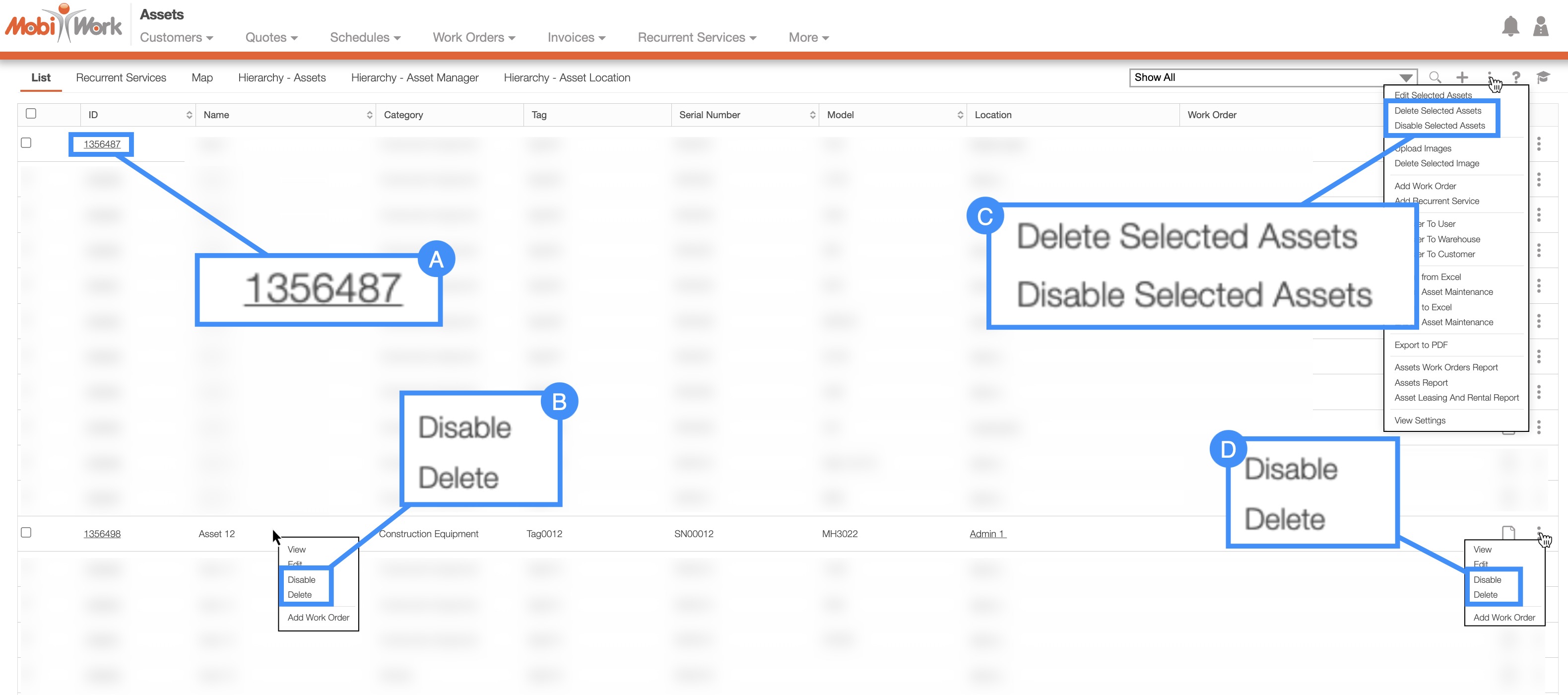The image size is (1568, 695).
Task: Open the help question mark icon
Action: (1516, 77)
